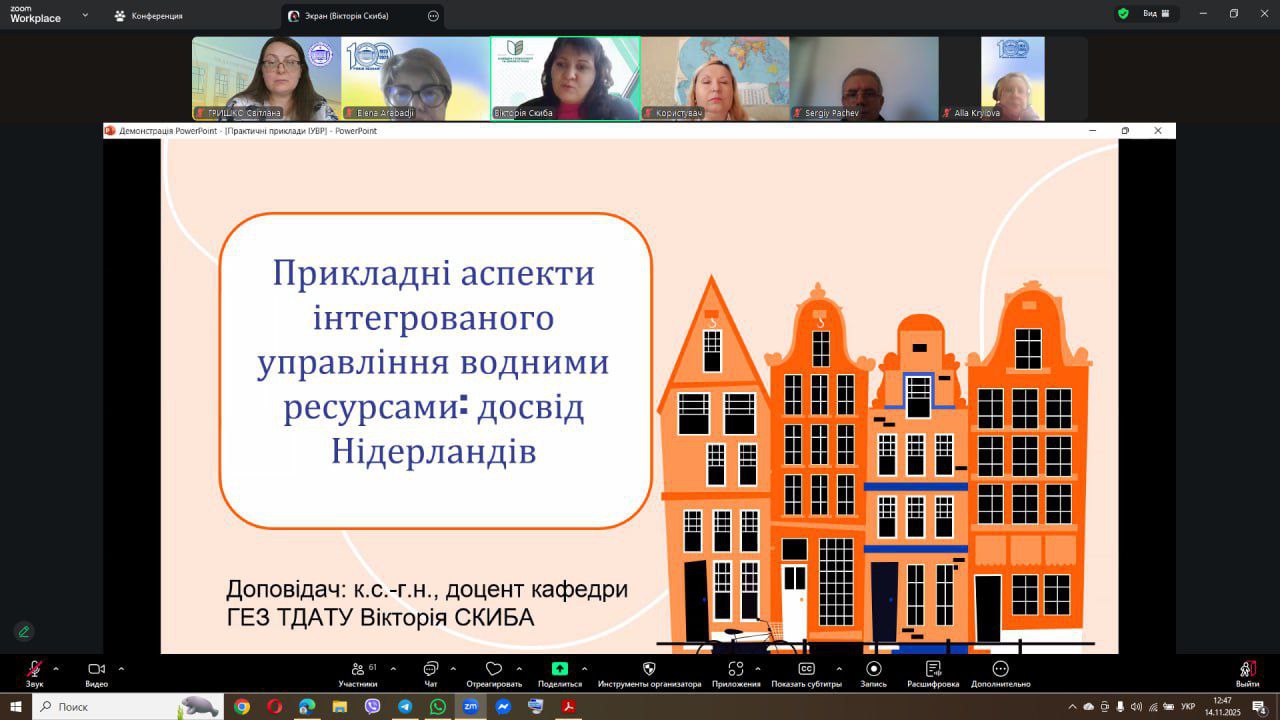Viewport: 1280px width, 720px height.
Task: Open the Дополнительно more options menu
Action: 1000,674
